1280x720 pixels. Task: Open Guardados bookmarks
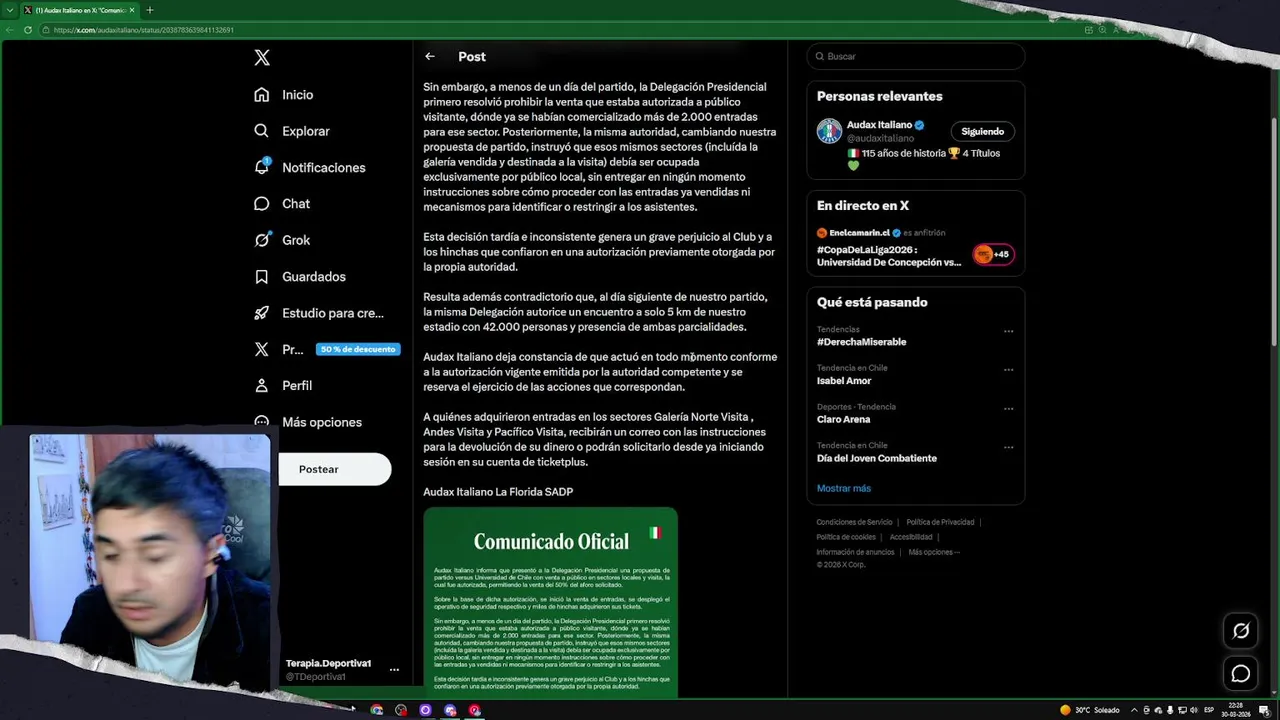coord(300,277)
